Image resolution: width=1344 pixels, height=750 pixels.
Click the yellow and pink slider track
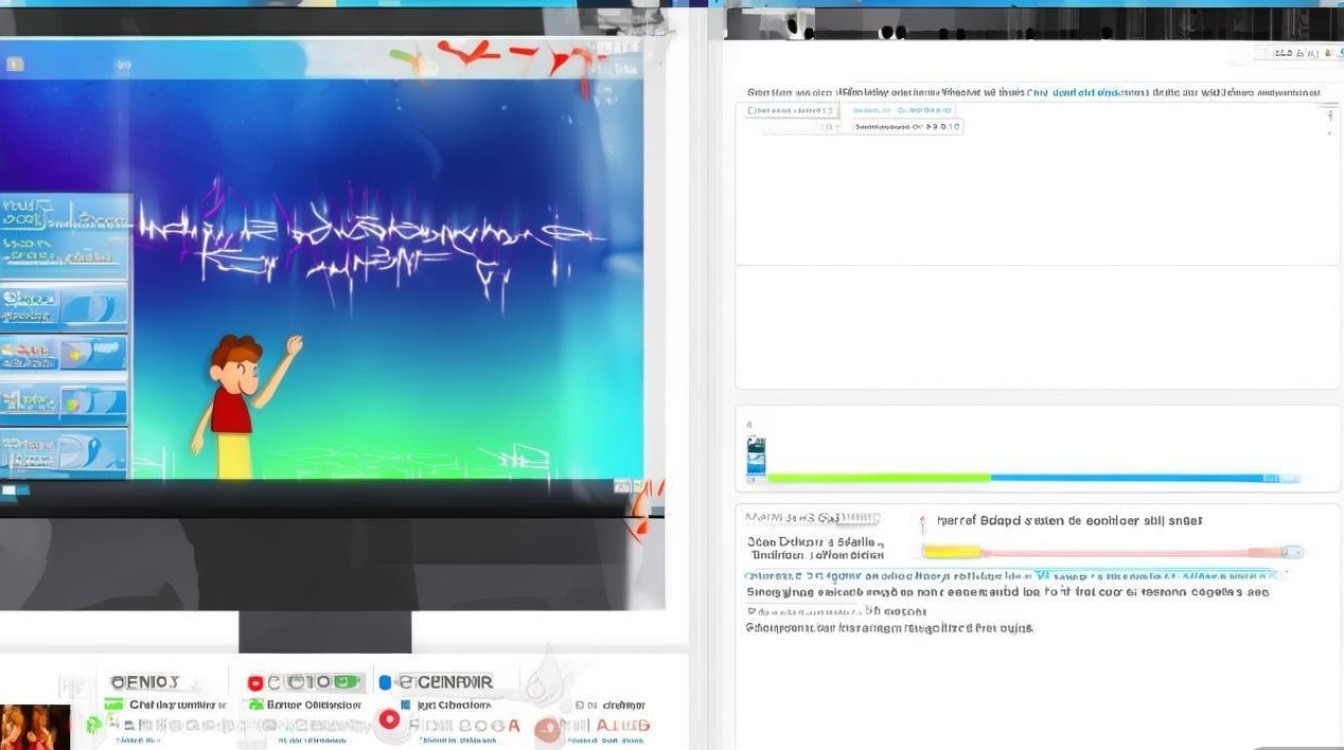[x=1112, y=551]
